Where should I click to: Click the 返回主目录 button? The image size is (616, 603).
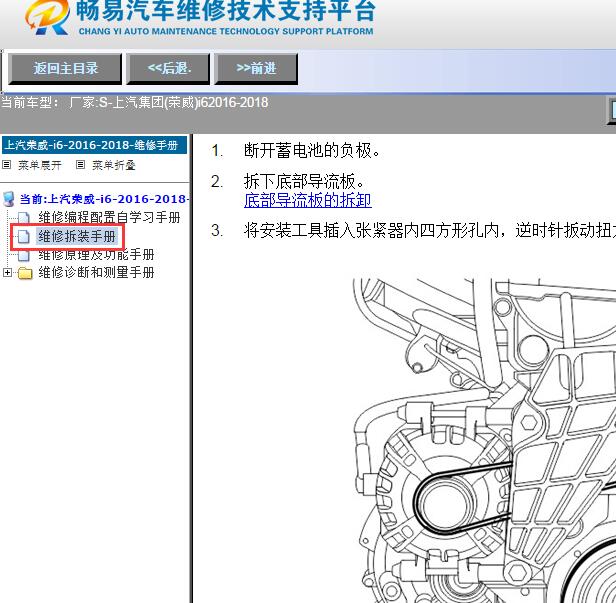pos(65,69)
